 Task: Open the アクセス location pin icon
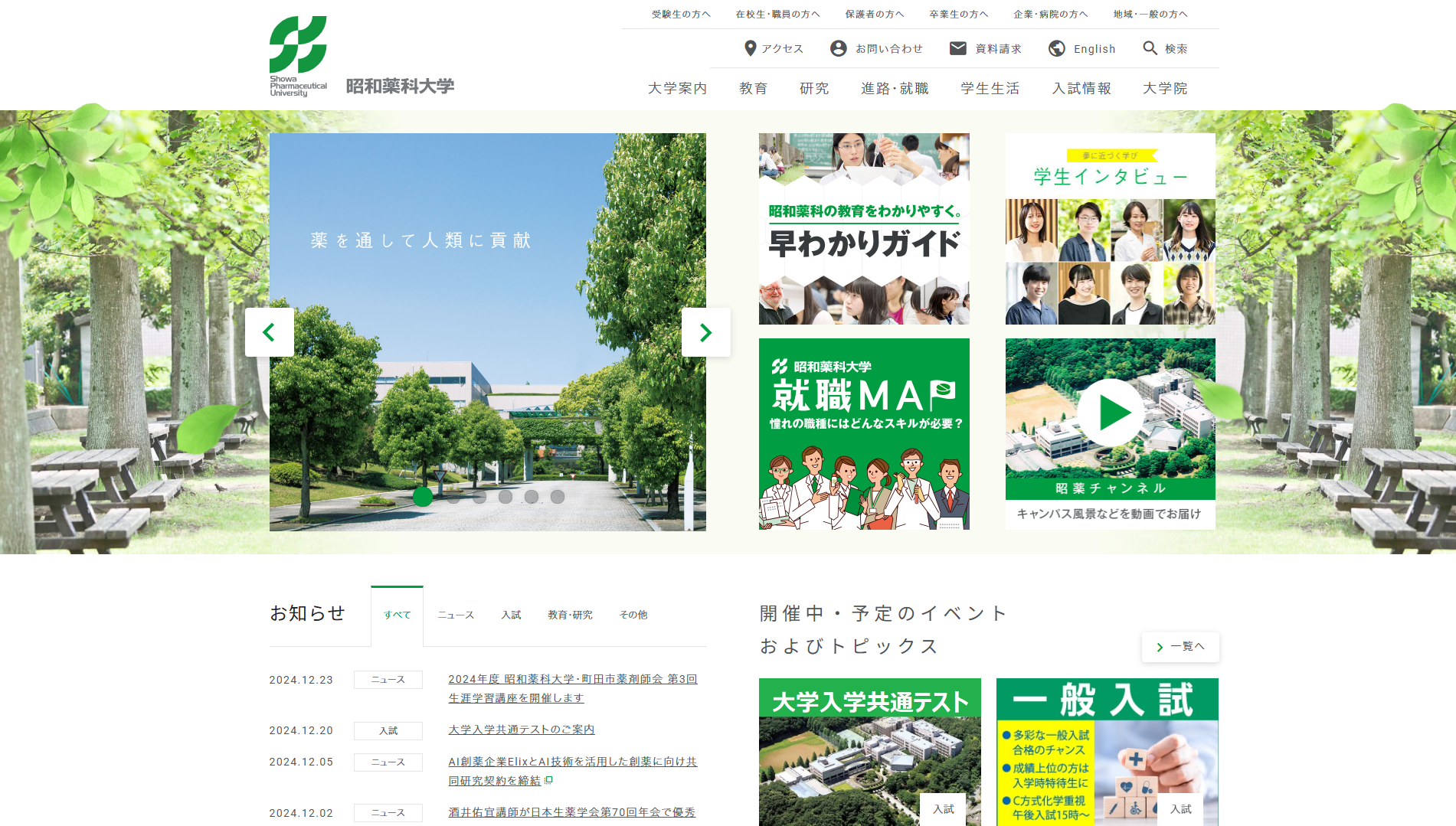coord(751,48)
